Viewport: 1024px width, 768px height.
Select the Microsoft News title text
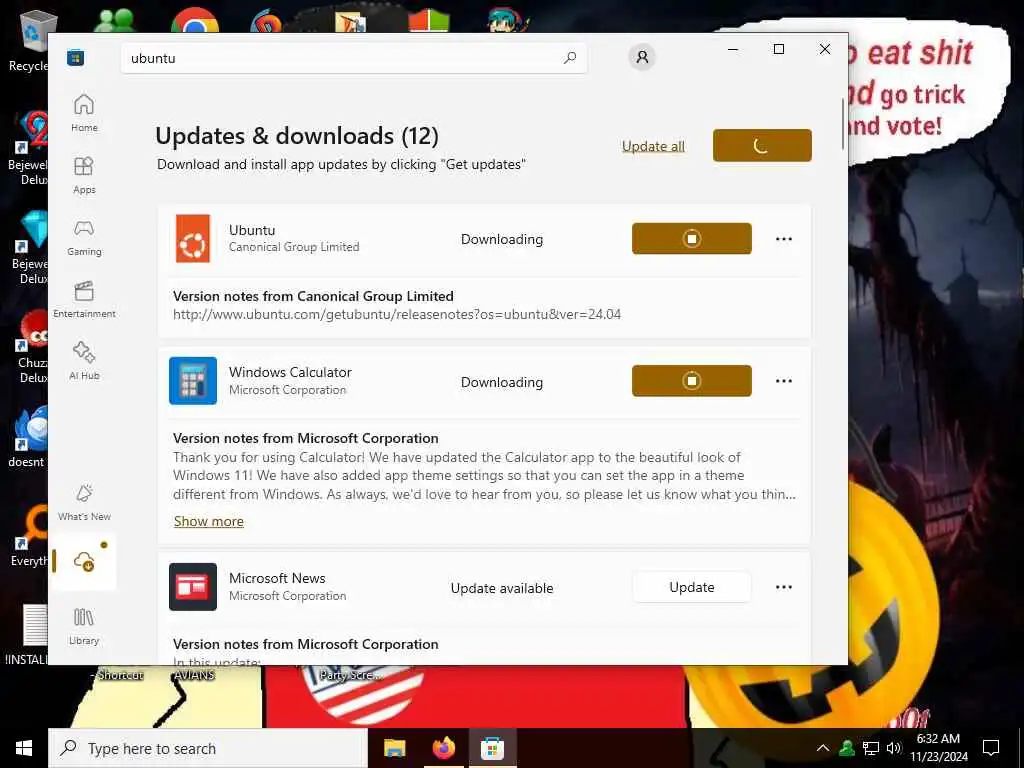coord(277,578)
